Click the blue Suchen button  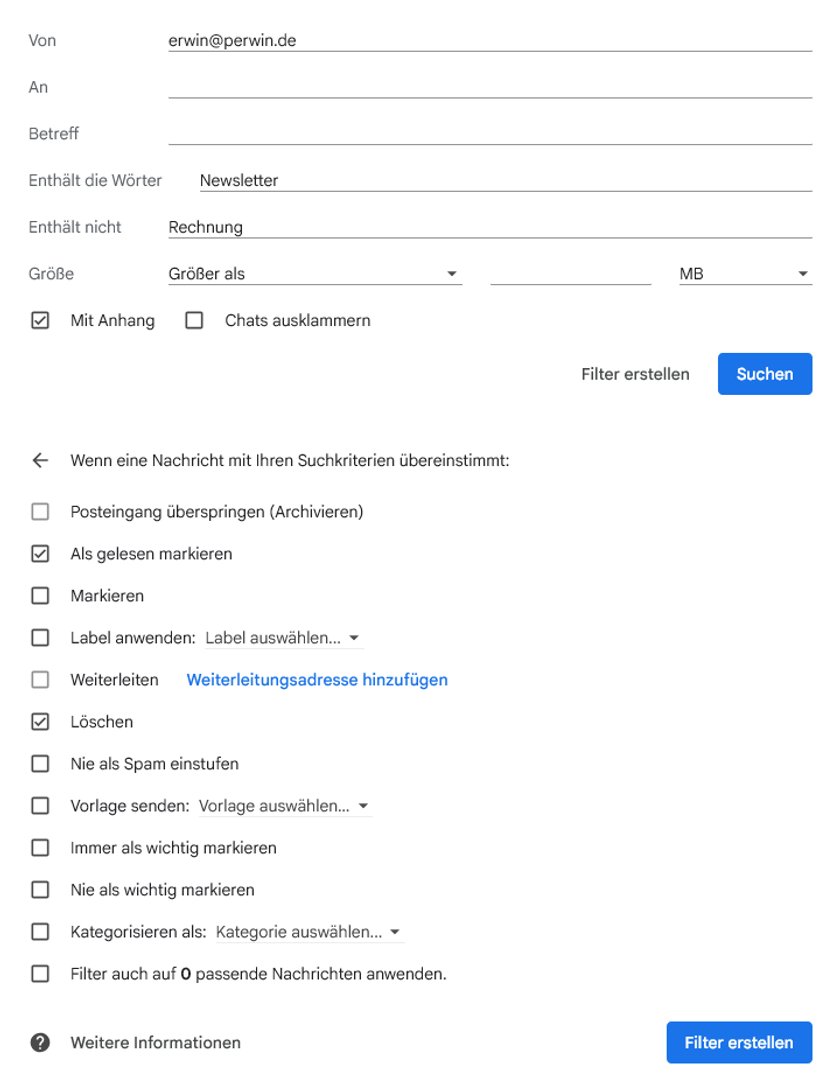(765, 373)
